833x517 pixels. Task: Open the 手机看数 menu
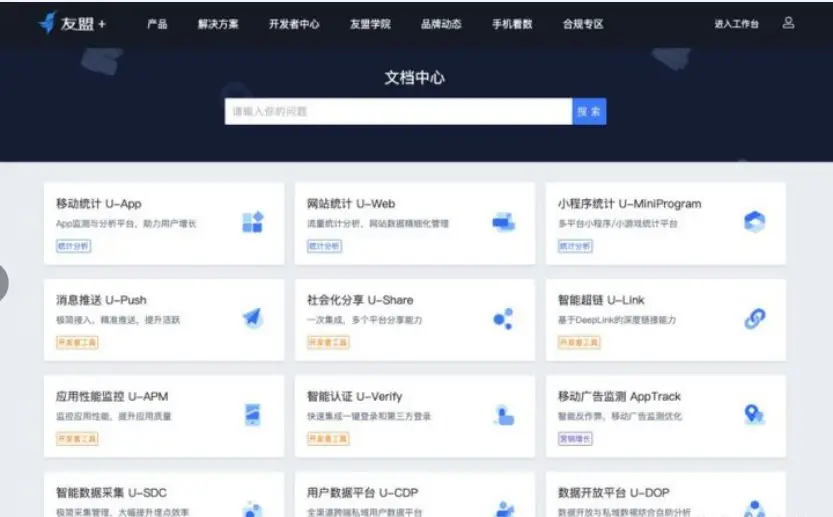click(512, 24)
